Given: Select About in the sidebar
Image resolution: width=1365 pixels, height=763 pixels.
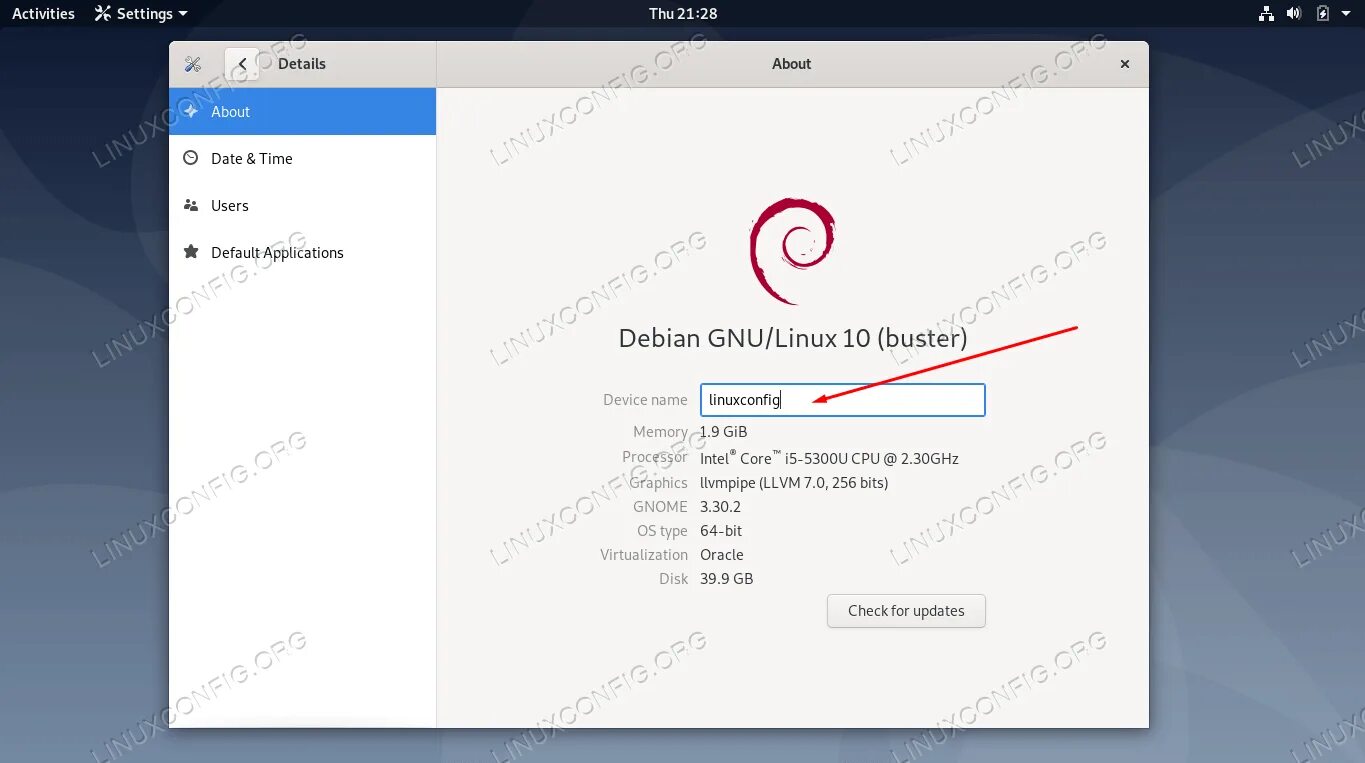Looking at the screenshot, I should pyautogui.click(x=302, y=111).
